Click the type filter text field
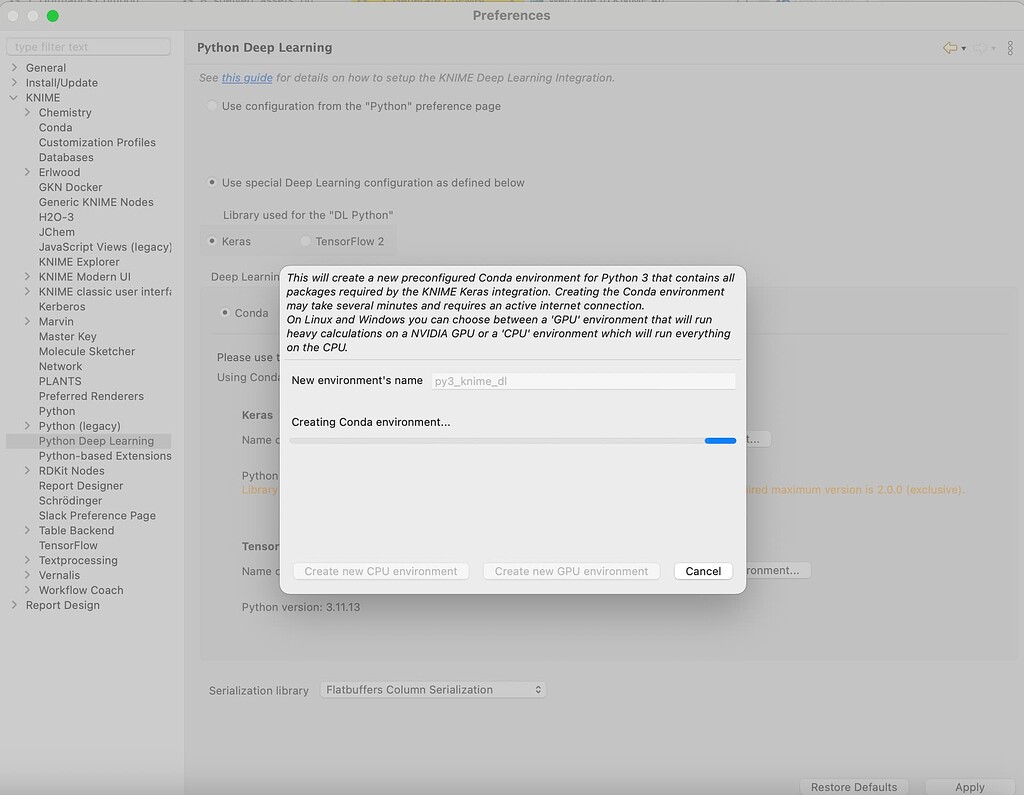1024x795 pixels. (87, 46)
